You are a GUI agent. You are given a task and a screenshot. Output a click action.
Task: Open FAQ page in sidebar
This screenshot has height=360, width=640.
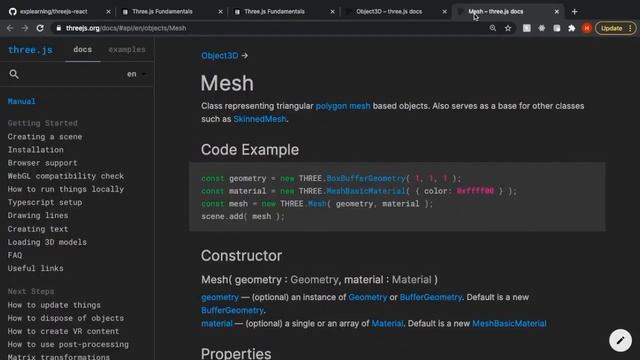point(15,255)
